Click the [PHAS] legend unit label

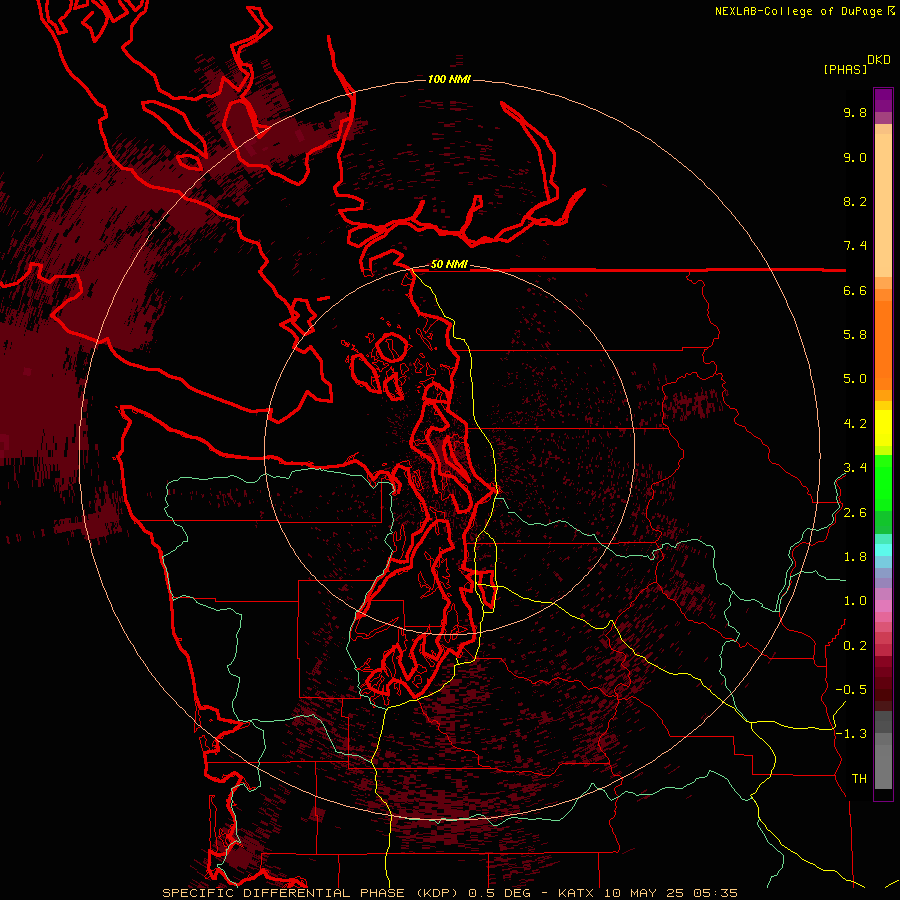click(x=845, y=69)
